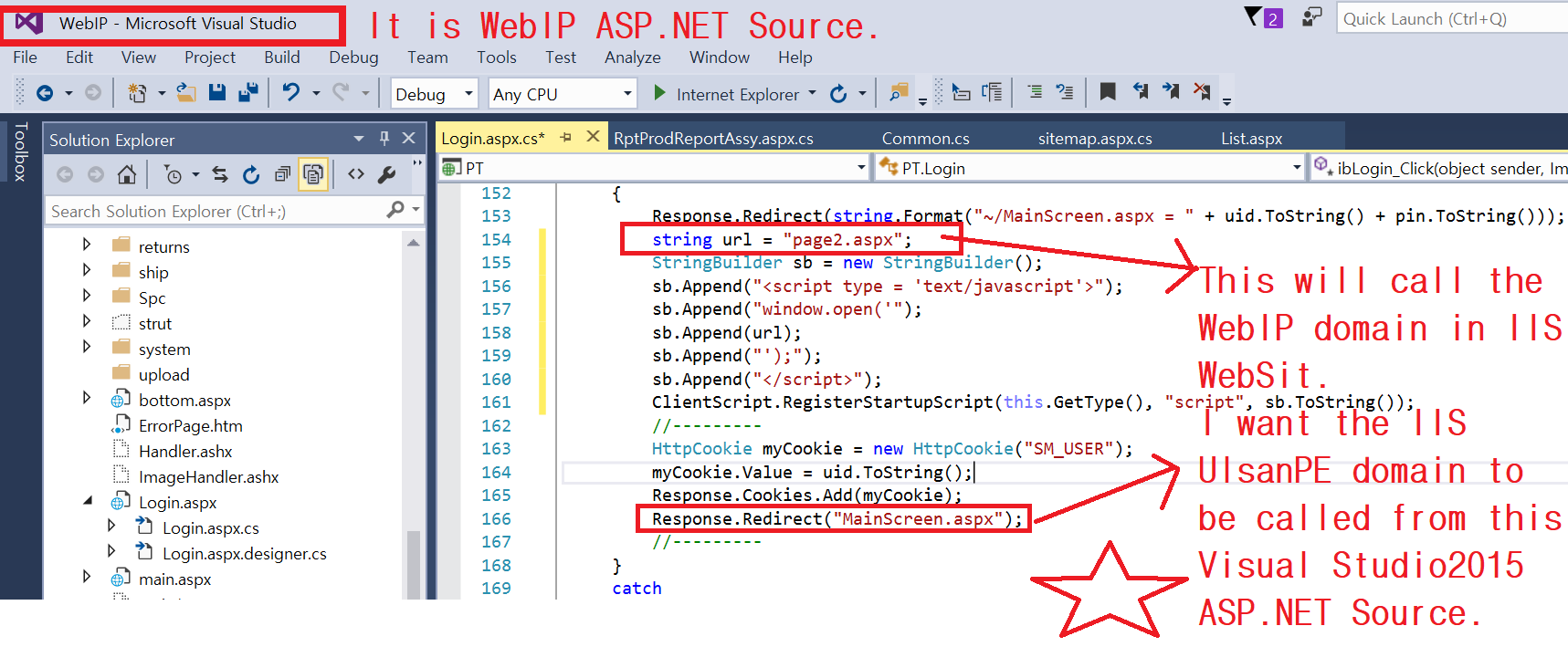Screen dimensions: 1568x647
Task: Clear all bookmarks with the red X bookmark icon
Action: (1202, 92)
